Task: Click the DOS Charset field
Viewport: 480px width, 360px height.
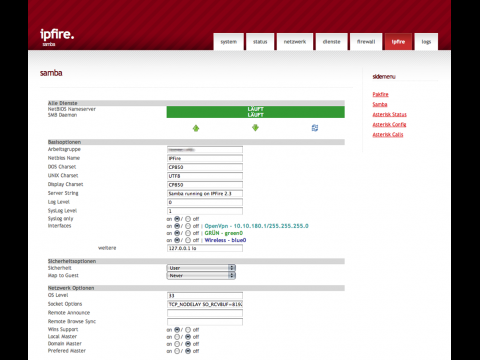Action: pyautogui.click(x=205, y=167)
